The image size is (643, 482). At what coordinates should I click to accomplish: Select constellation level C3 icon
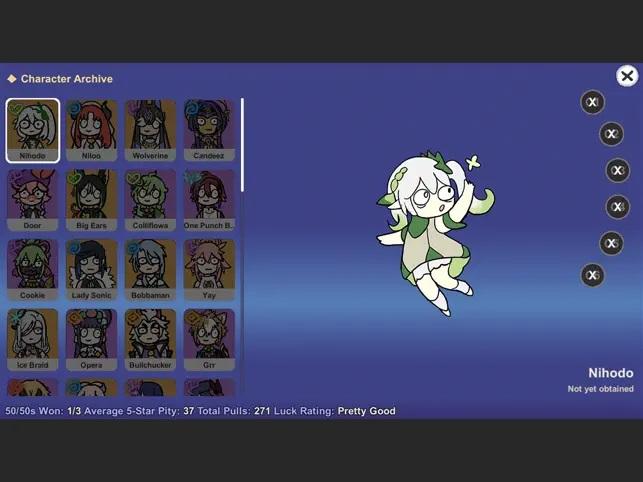click(617, 170)
